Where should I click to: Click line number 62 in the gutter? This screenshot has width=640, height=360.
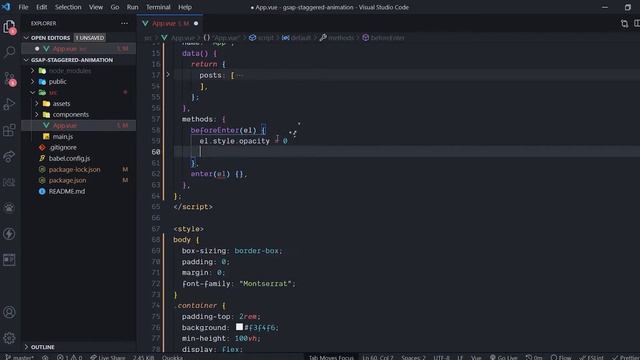pyautogui.click(x=156, y=174)
